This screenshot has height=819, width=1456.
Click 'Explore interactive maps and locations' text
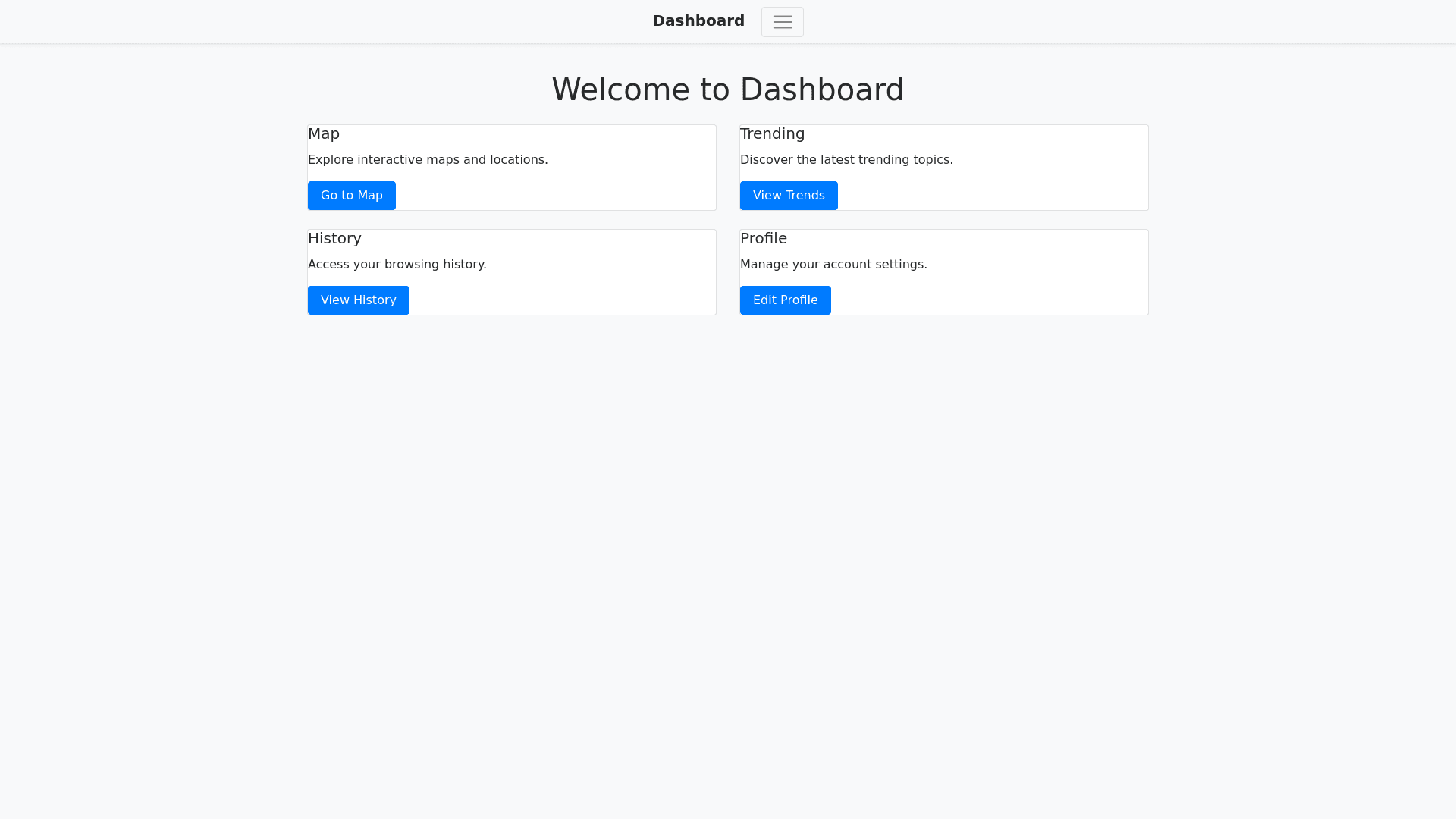pos(428,159)
